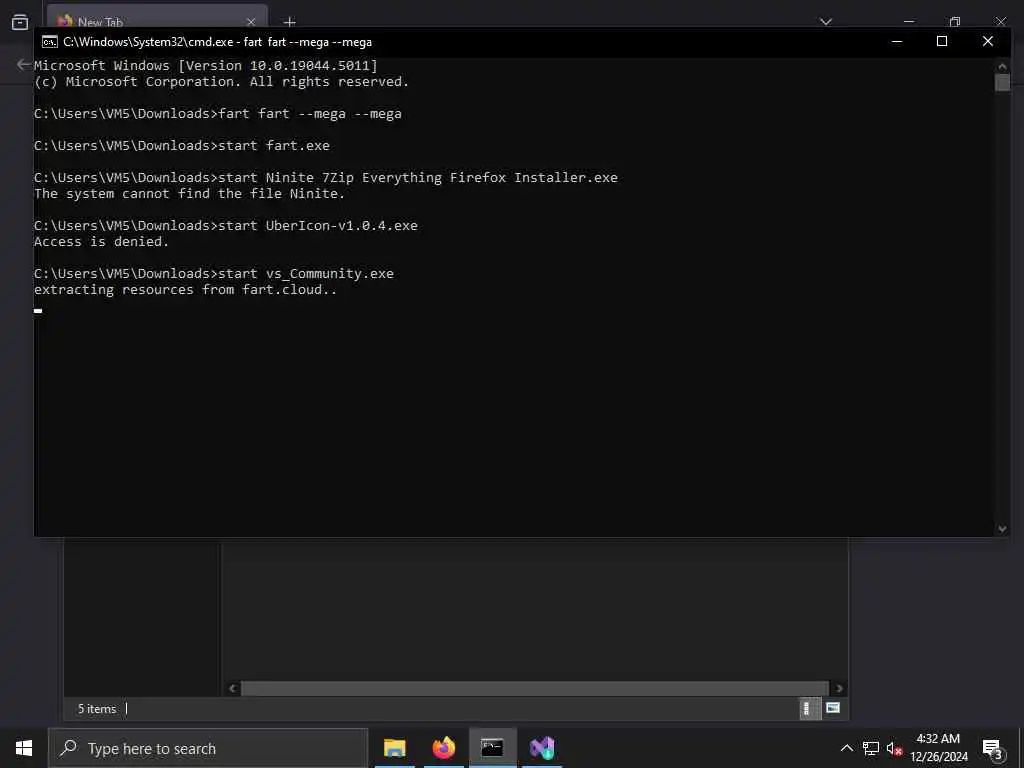
Task: Click the 'start fart.exe' command line
Action: [x=182, y=146]
